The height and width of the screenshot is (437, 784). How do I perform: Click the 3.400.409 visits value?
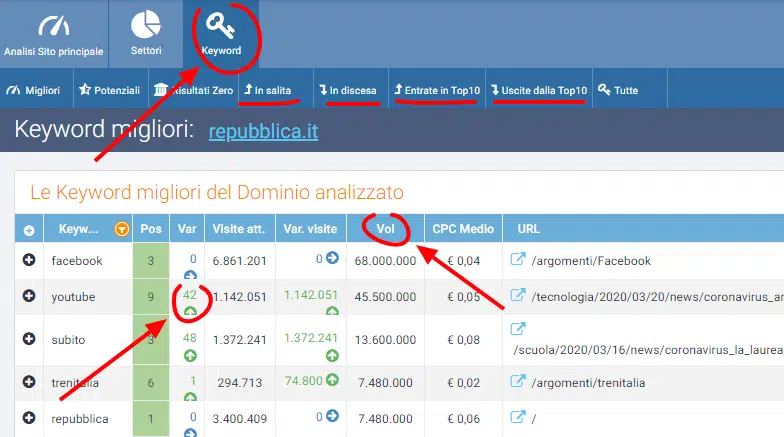[x=240, y=418]
